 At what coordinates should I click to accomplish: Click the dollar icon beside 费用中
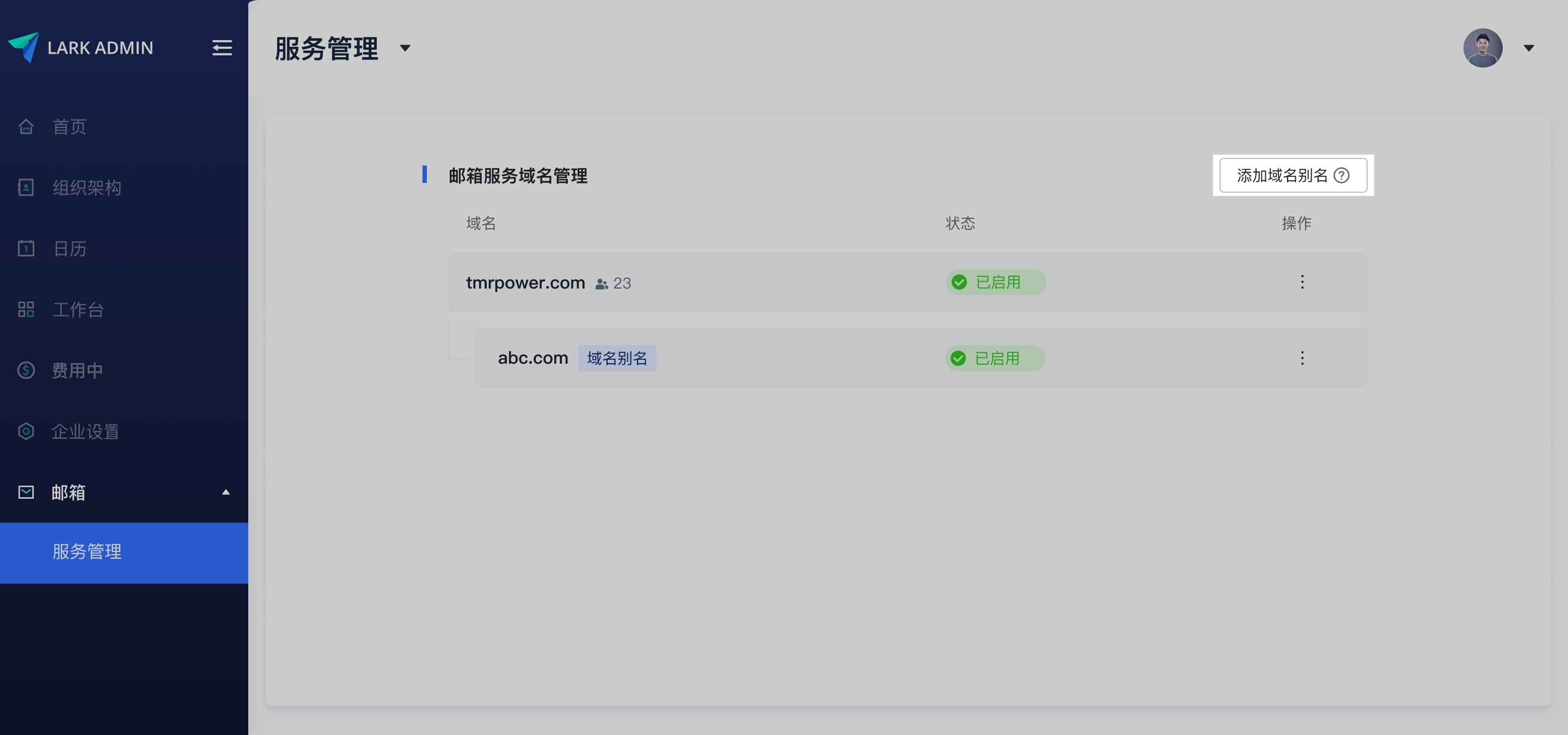point(26,370)
